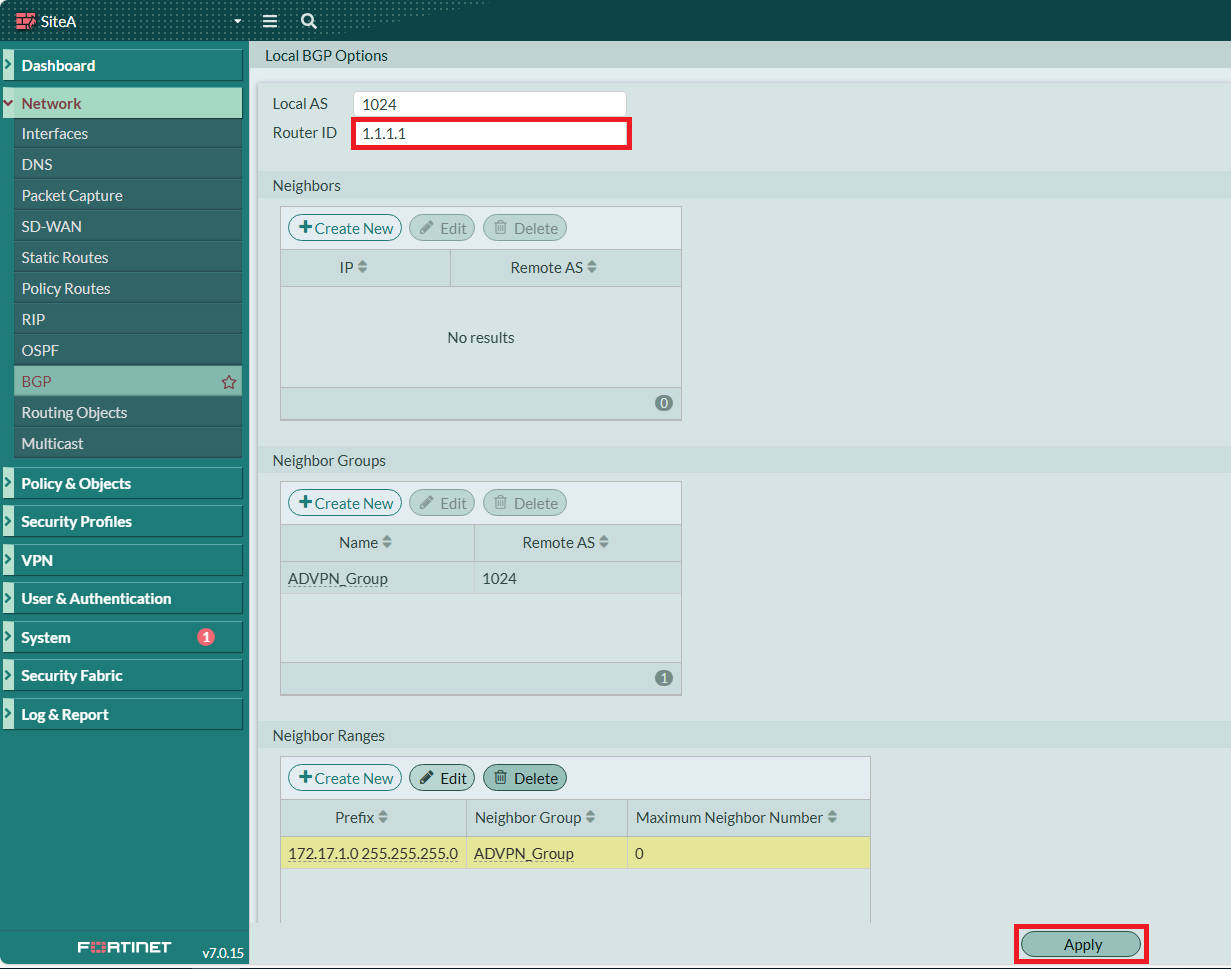This screenshot has height=969, width=1231.
Task: Click the Neighbor Groups count badge 1
Action: pos(664,678)
